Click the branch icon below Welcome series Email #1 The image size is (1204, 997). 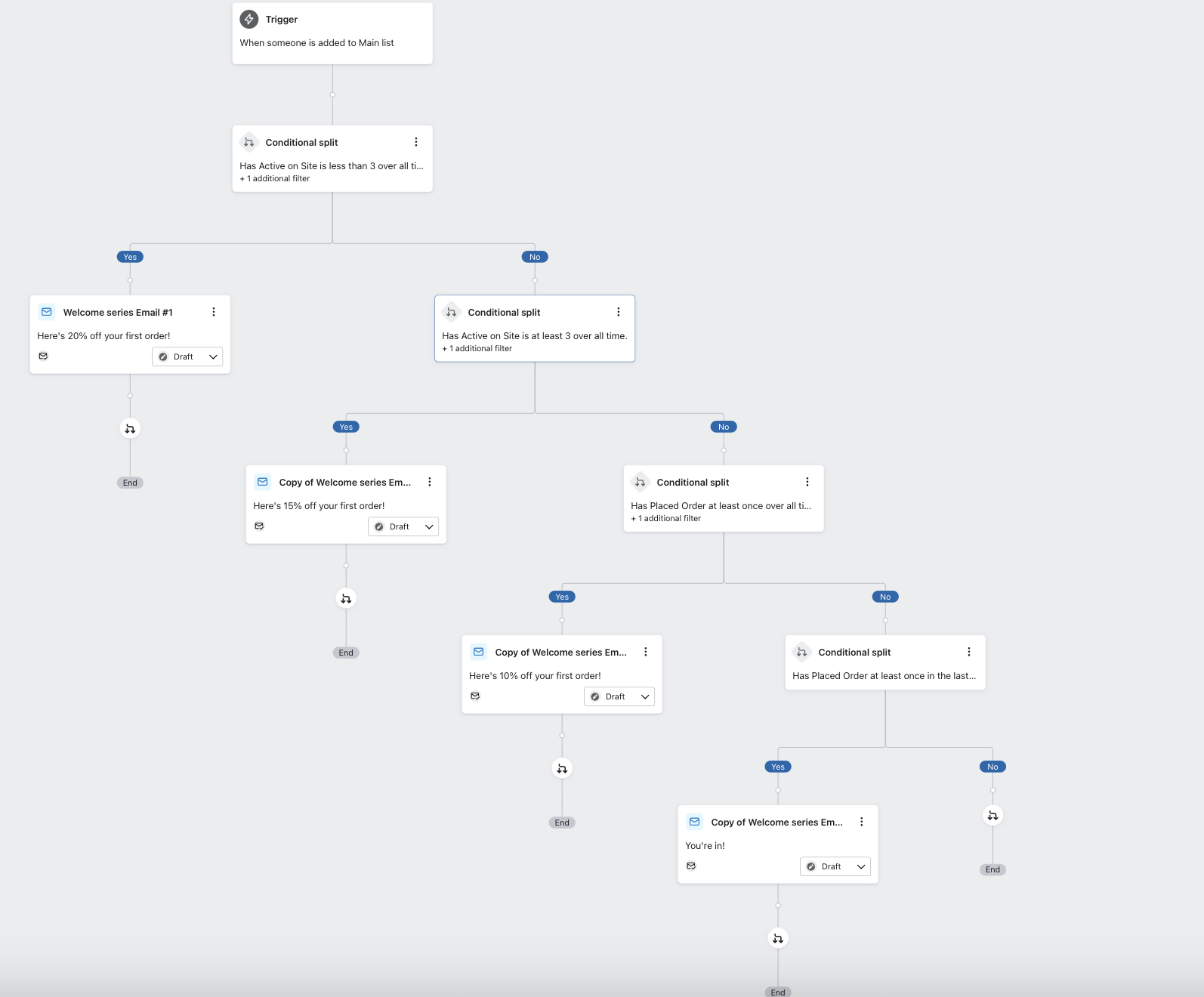tap(130, 428)
